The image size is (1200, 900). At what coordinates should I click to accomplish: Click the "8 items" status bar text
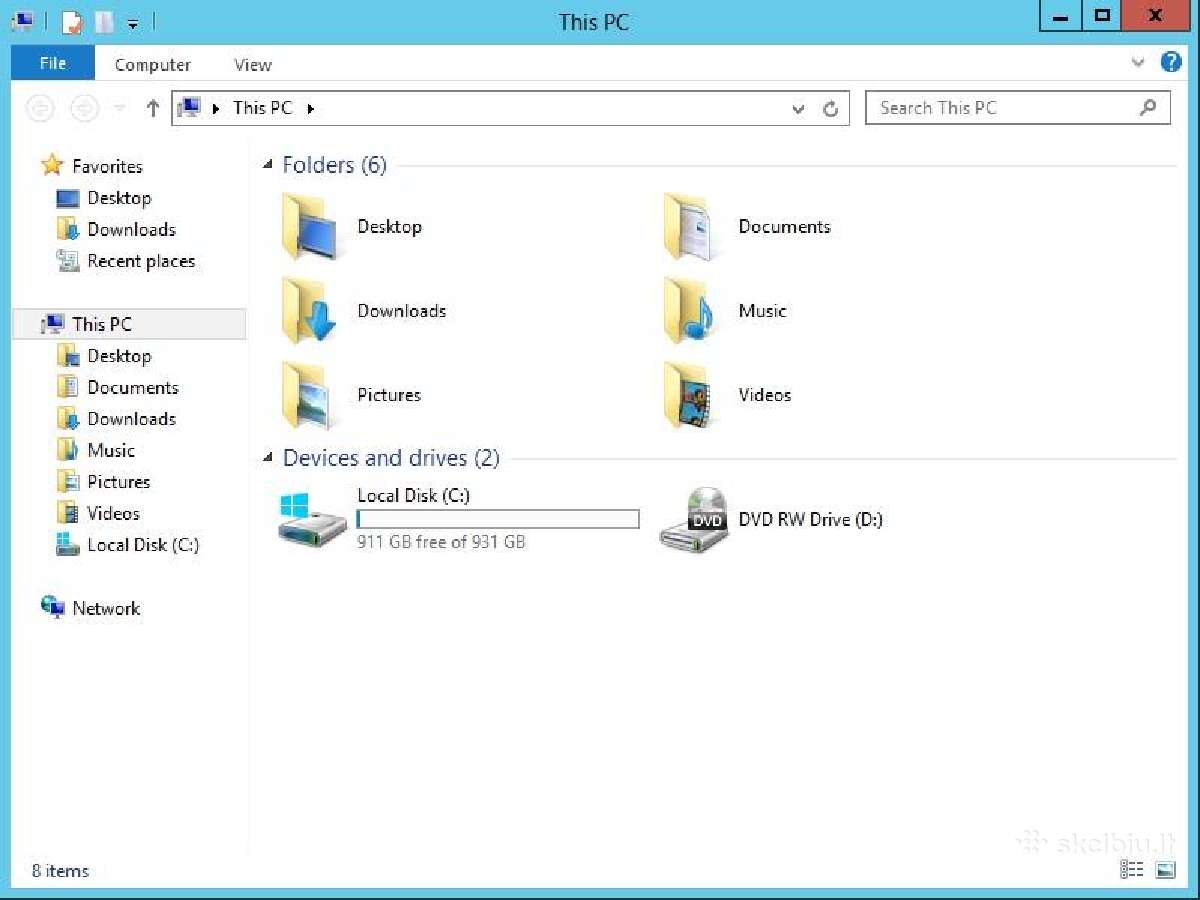pos(60,871)
